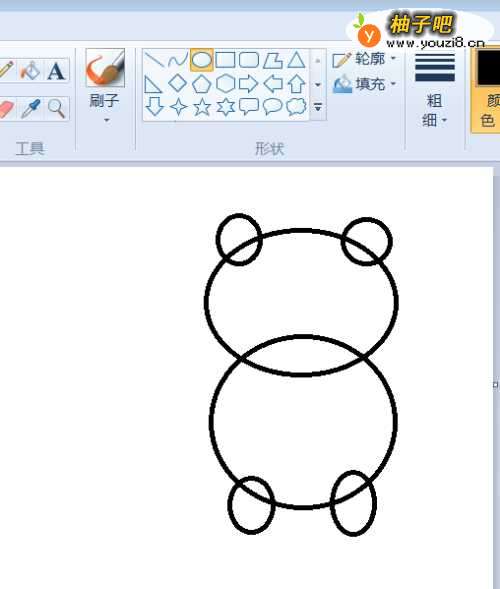The width and height of the screenshot is (500, 589).
Task: Choose the magnifier zoom tool
Action: click(x=56, y=109)
